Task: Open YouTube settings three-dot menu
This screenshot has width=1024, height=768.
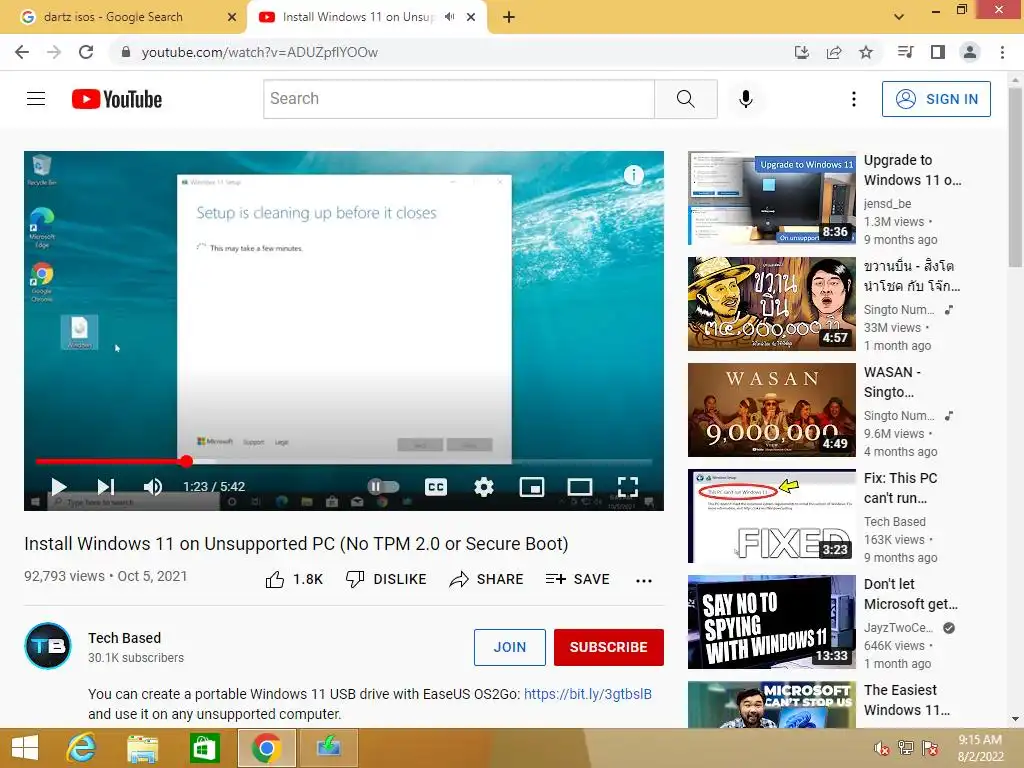Action: click(854, 99)
